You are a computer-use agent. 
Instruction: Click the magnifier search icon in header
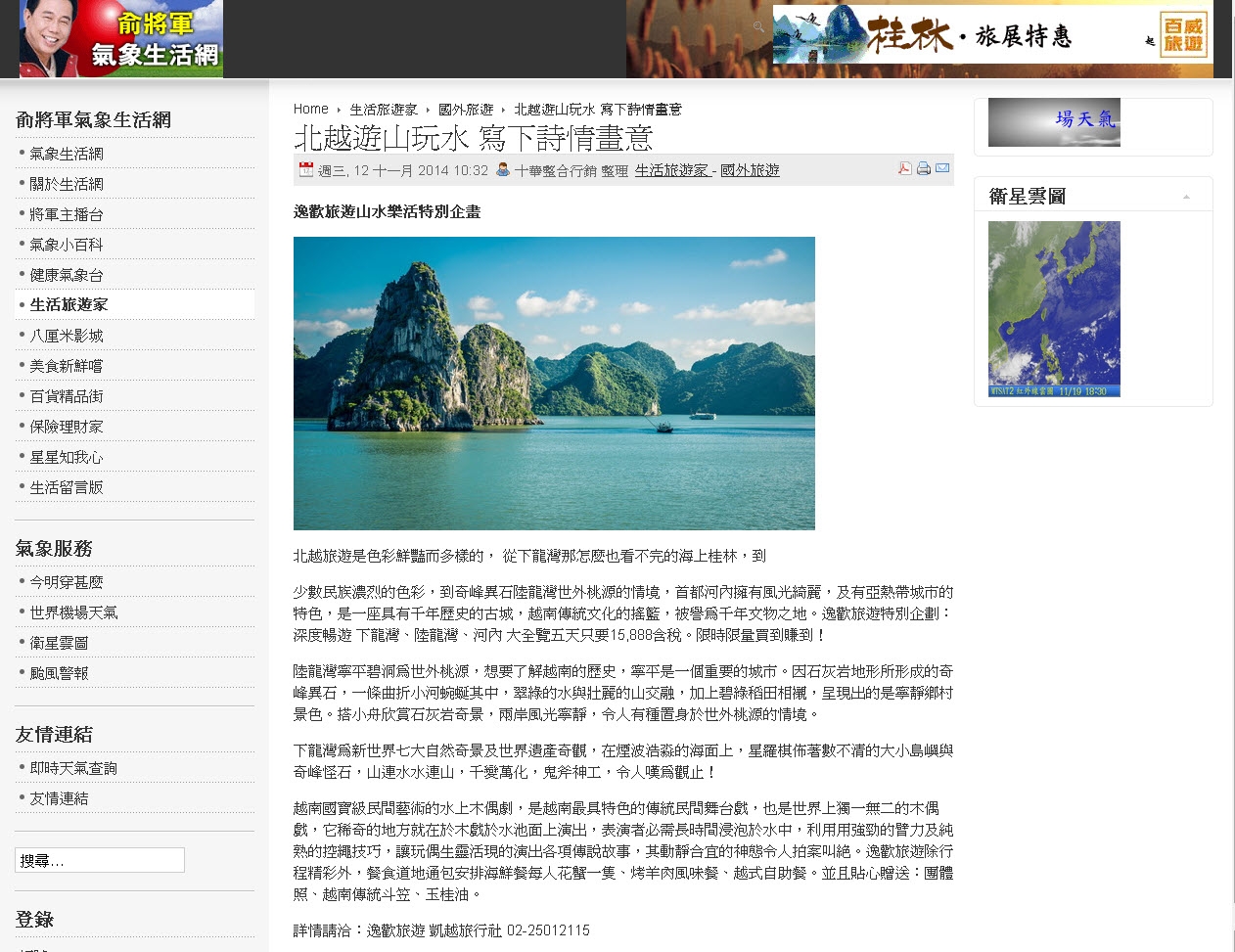tap(758, 27)
